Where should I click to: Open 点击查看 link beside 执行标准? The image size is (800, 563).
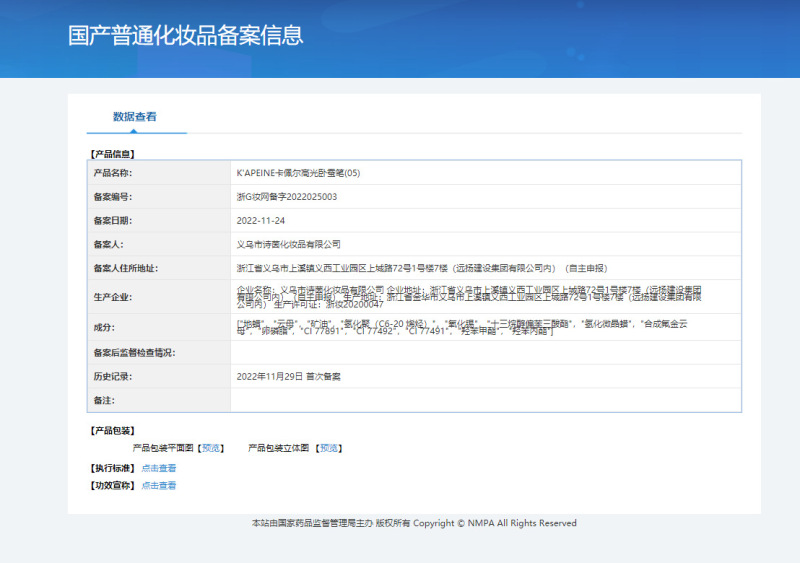[x=158, y=467]
